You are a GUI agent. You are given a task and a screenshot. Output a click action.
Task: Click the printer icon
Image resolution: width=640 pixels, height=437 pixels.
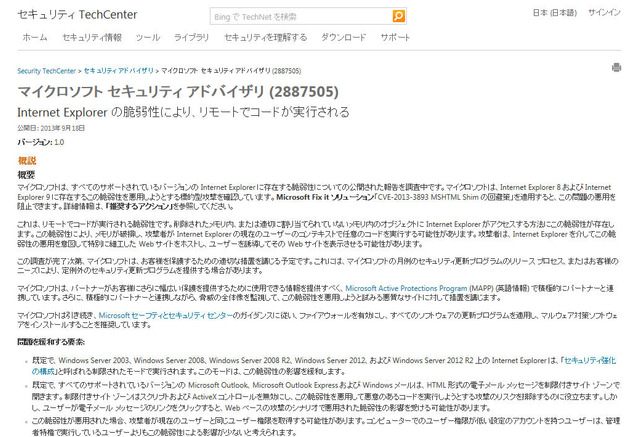click(x=616, y=67)
